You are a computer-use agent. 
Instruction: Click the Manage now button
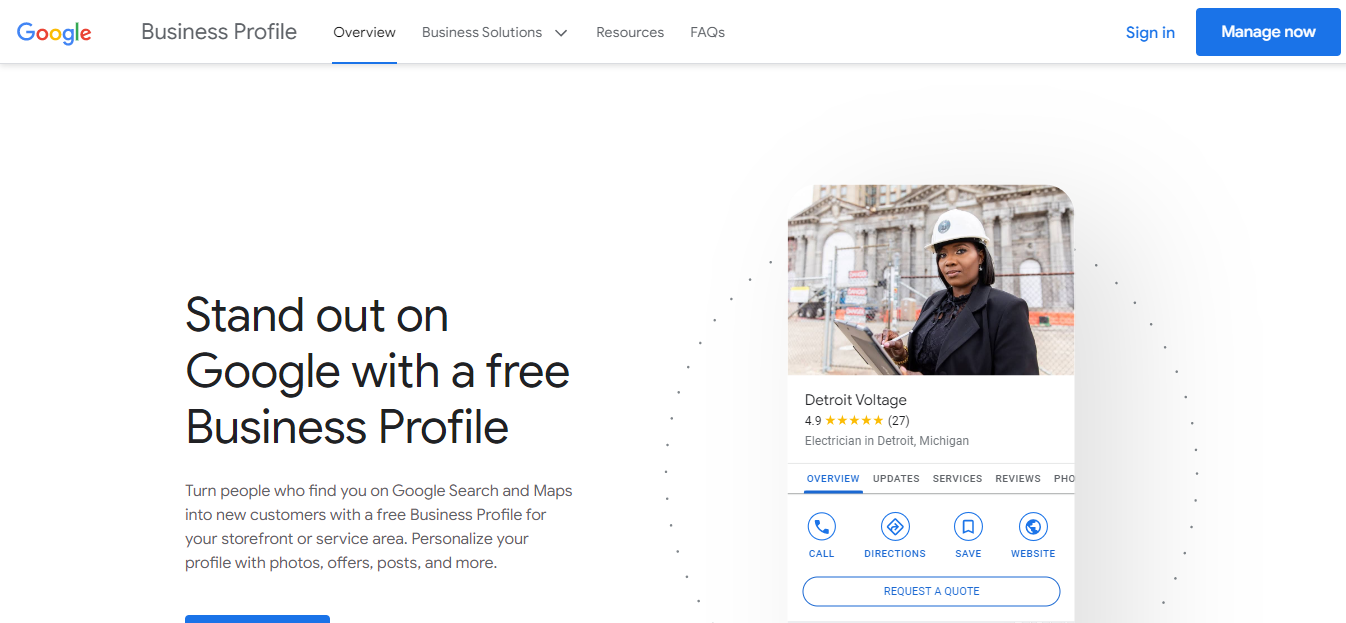click(x=1268, y=32)
